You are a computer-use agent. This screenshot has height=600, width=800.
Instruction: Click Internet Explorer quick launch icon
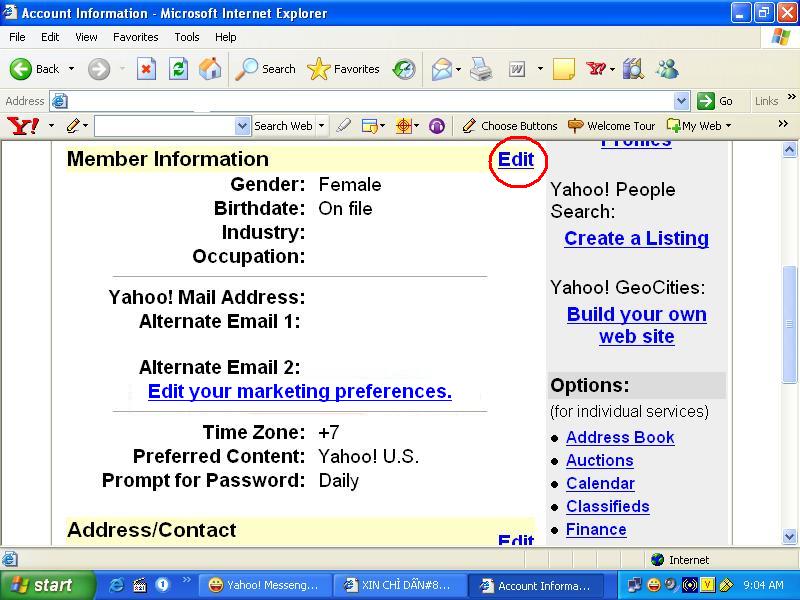tap(116, 585)
